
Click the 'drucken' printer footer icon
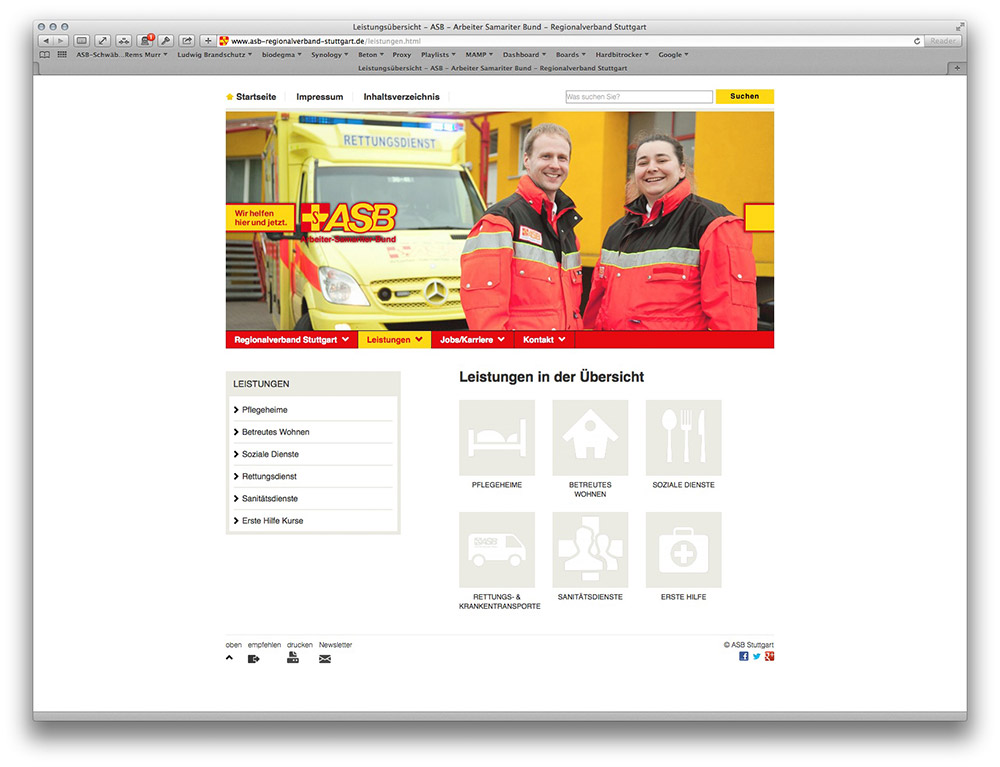coord(293,658)
